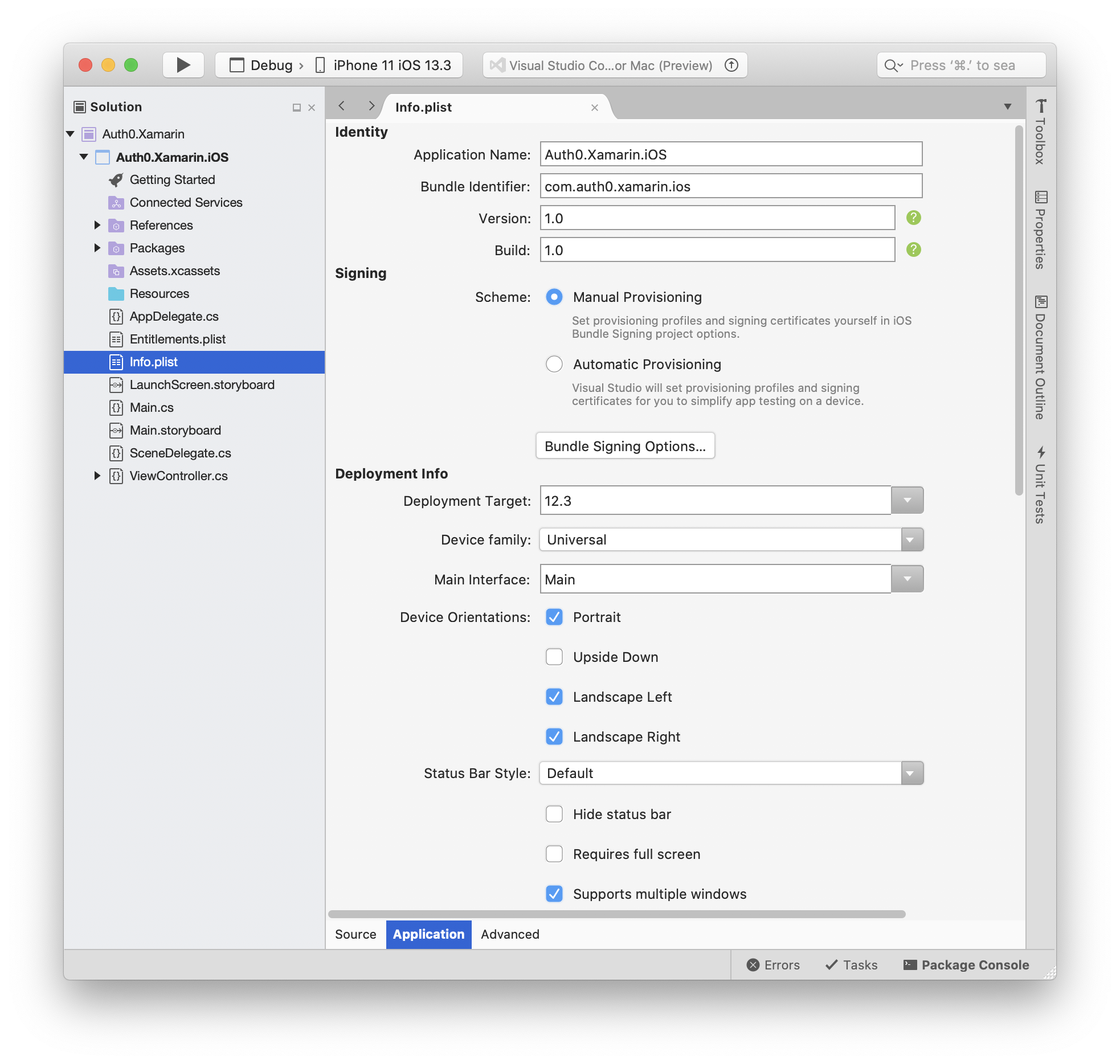The height and width of the screenshot is (1064, 1120).
Task: Open the Device family dropdown
Action: click(x=911, y=540)
